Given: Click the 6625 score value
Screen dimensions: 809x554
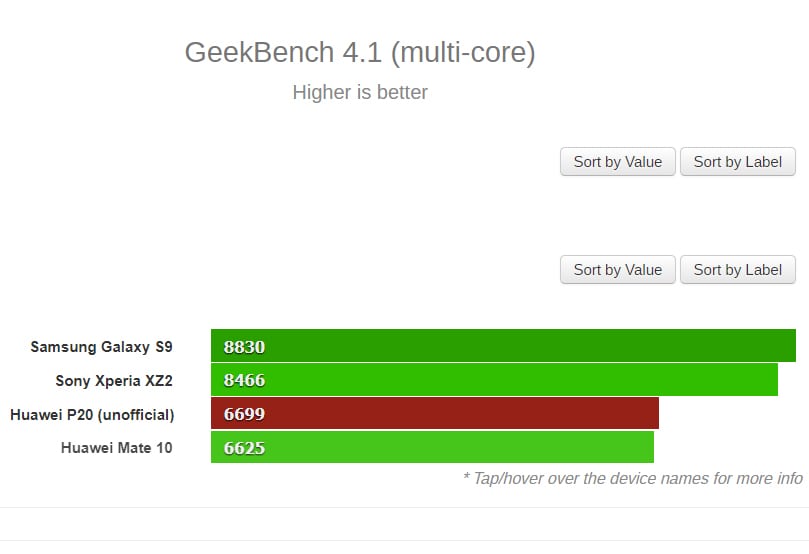Looking at the screenshot, I should tap(244, 448).
